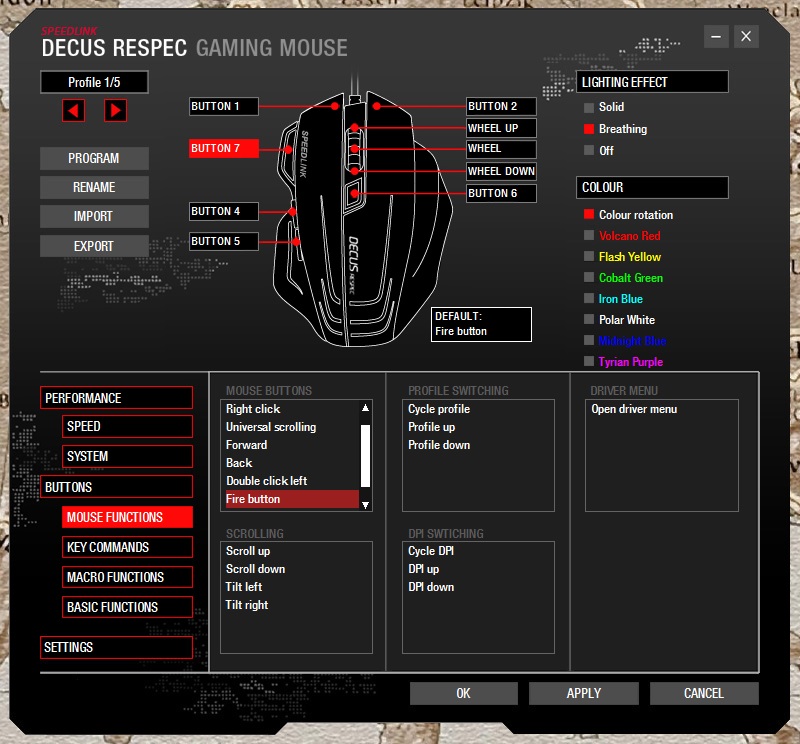Go to next profile with right arrow
Viewport: 800px width, 744px height.
pos(115,110)
